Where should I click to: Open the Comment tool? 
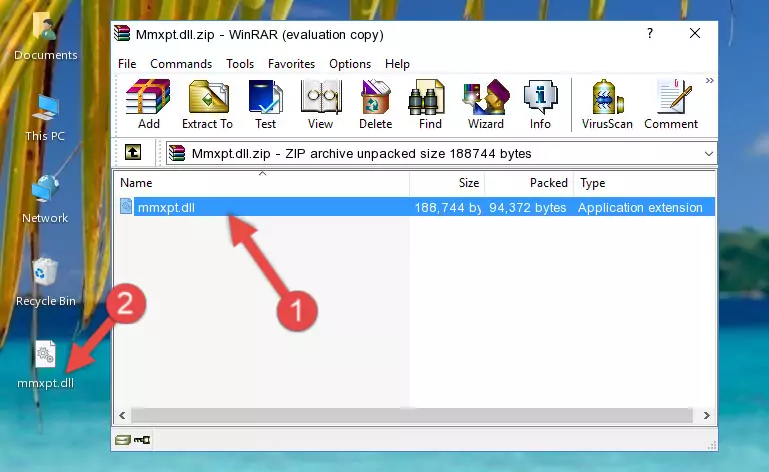point(671,105)
